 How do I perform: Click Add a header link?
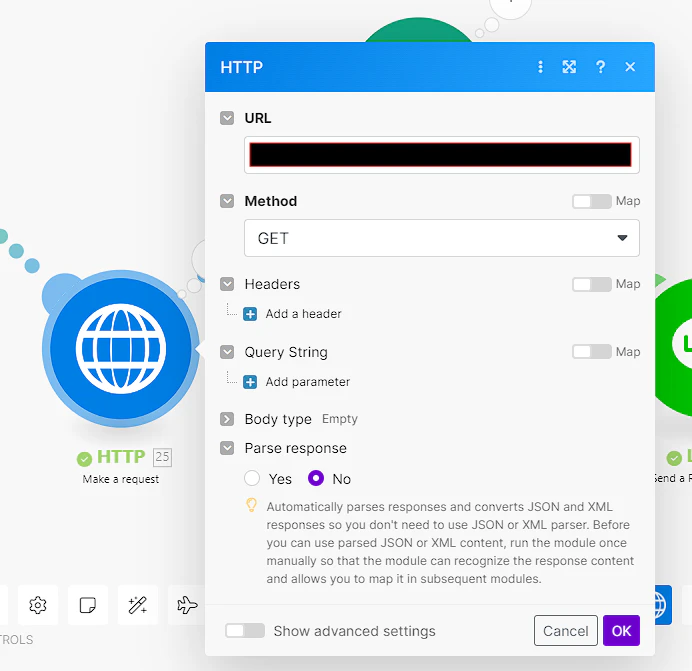click(x=303, y=314)
